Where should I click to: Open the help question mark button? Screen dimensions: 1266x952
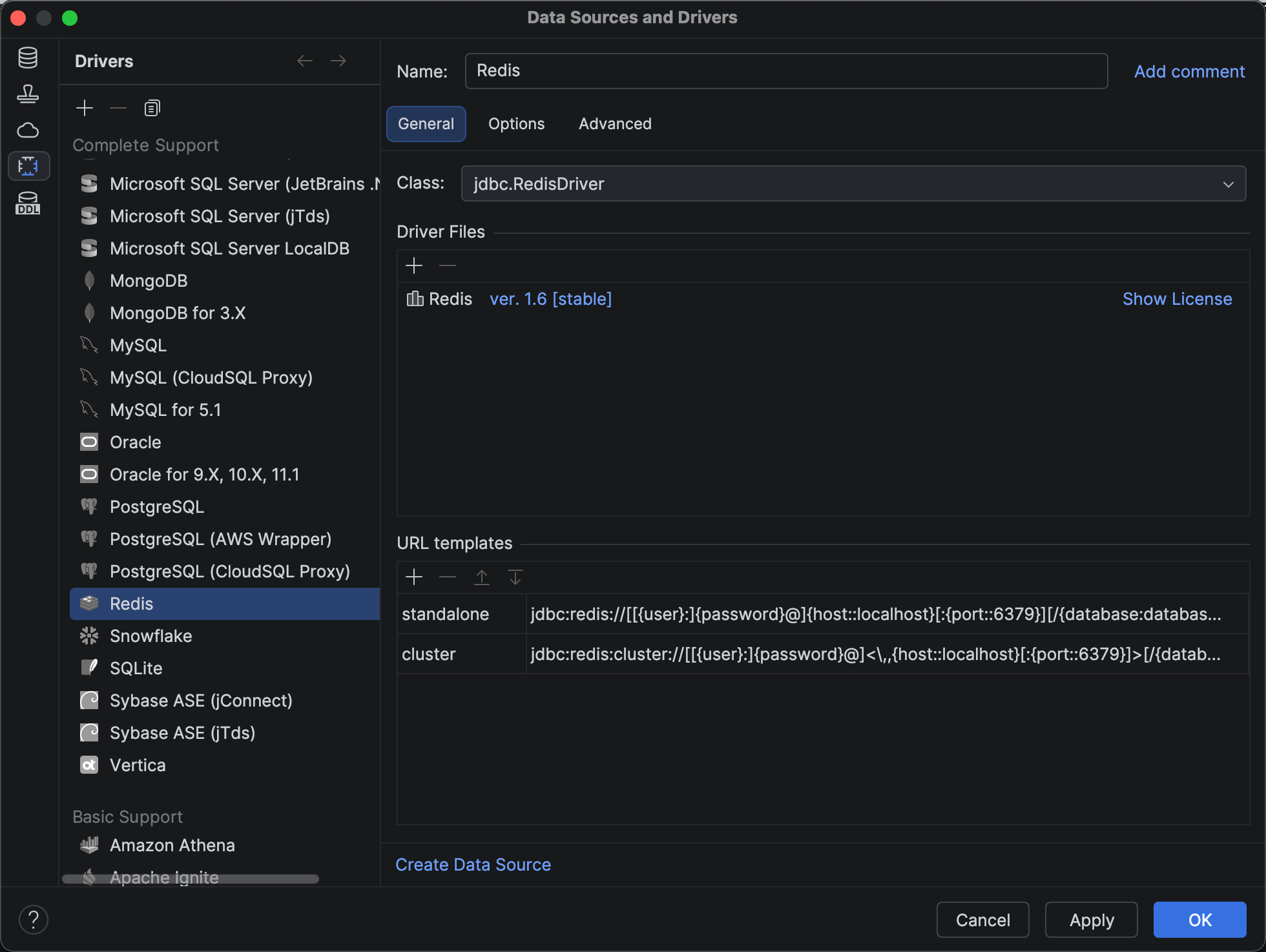point(34,919)
